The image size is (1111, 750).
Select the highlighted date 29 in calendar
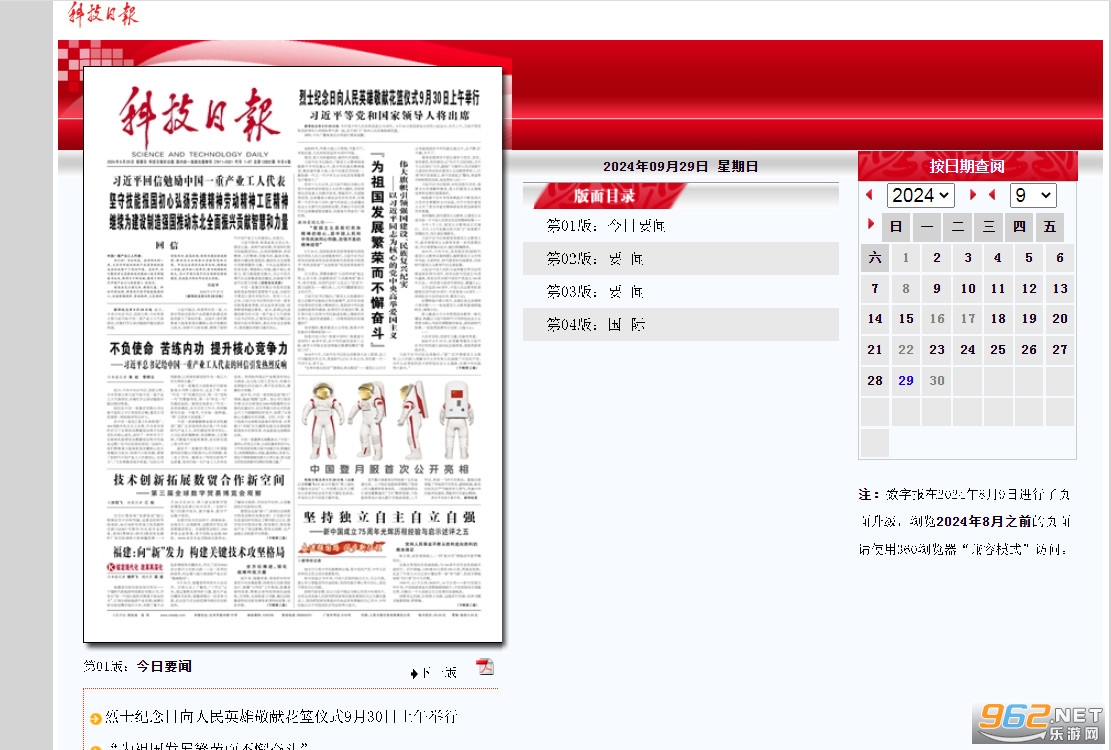[x=906, y=380]
